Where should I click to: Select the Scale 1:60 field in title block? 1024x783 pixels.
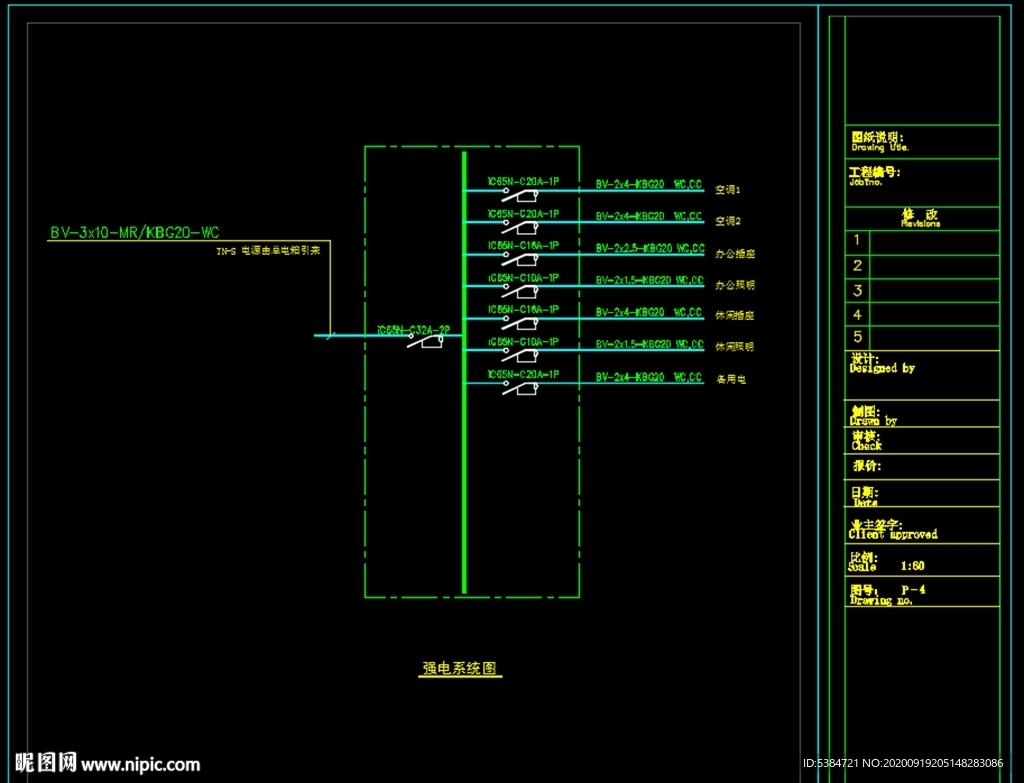click(922, 560)
